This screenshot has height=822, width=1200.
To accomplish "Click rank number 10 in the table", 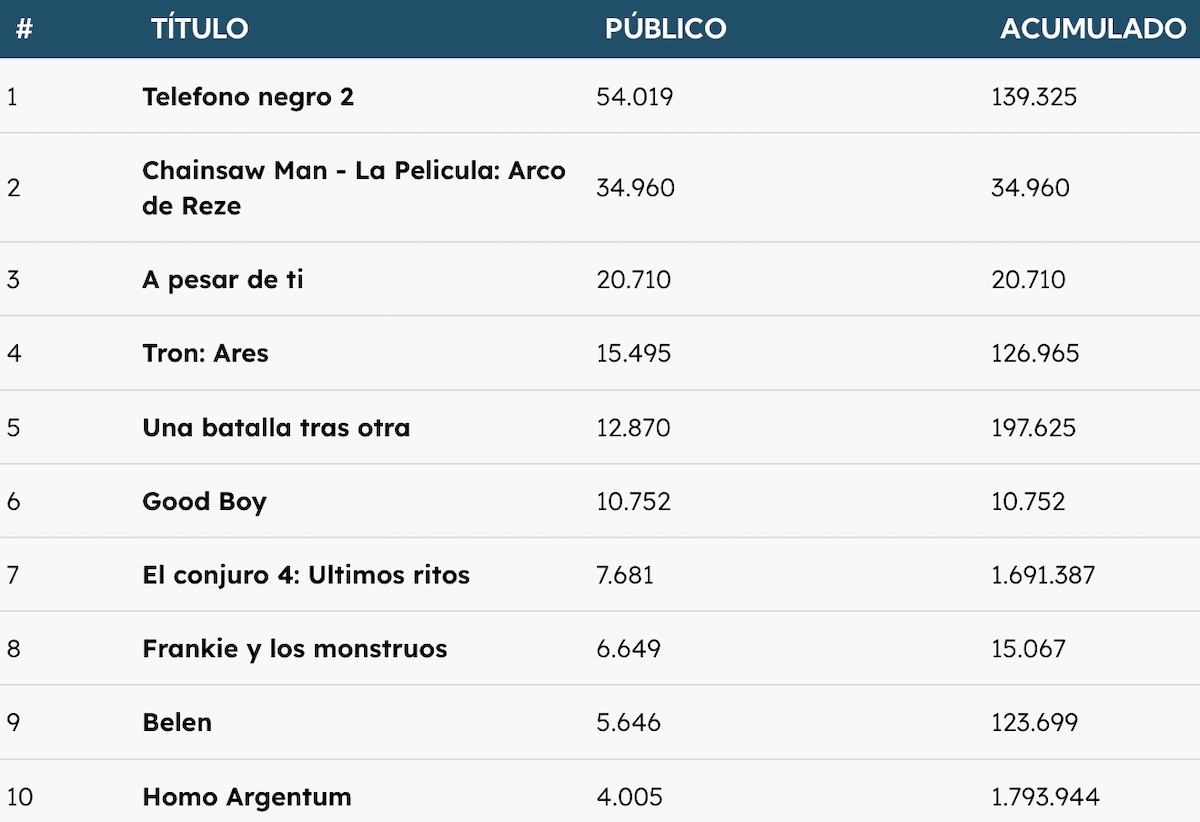I will coord(19,797).
